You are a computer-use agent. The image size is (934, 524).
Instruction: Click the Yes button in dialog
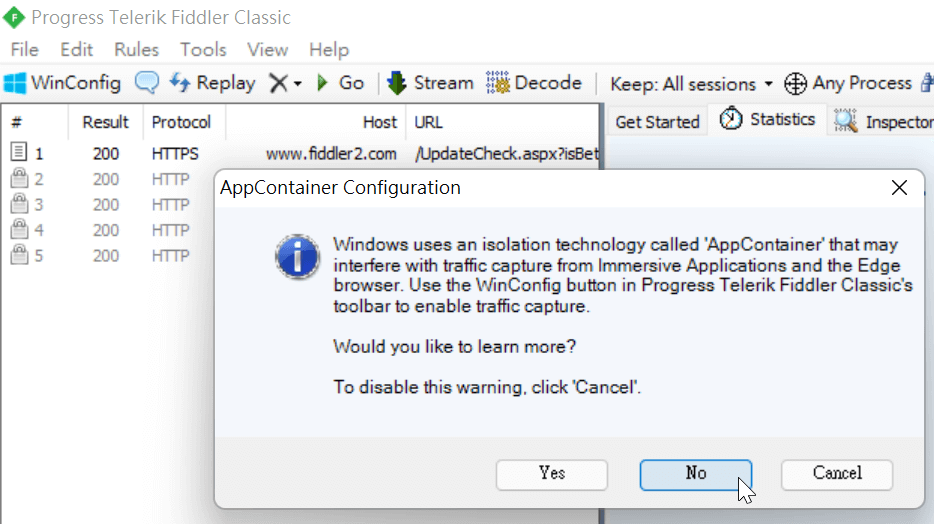(x=552, y=475)
